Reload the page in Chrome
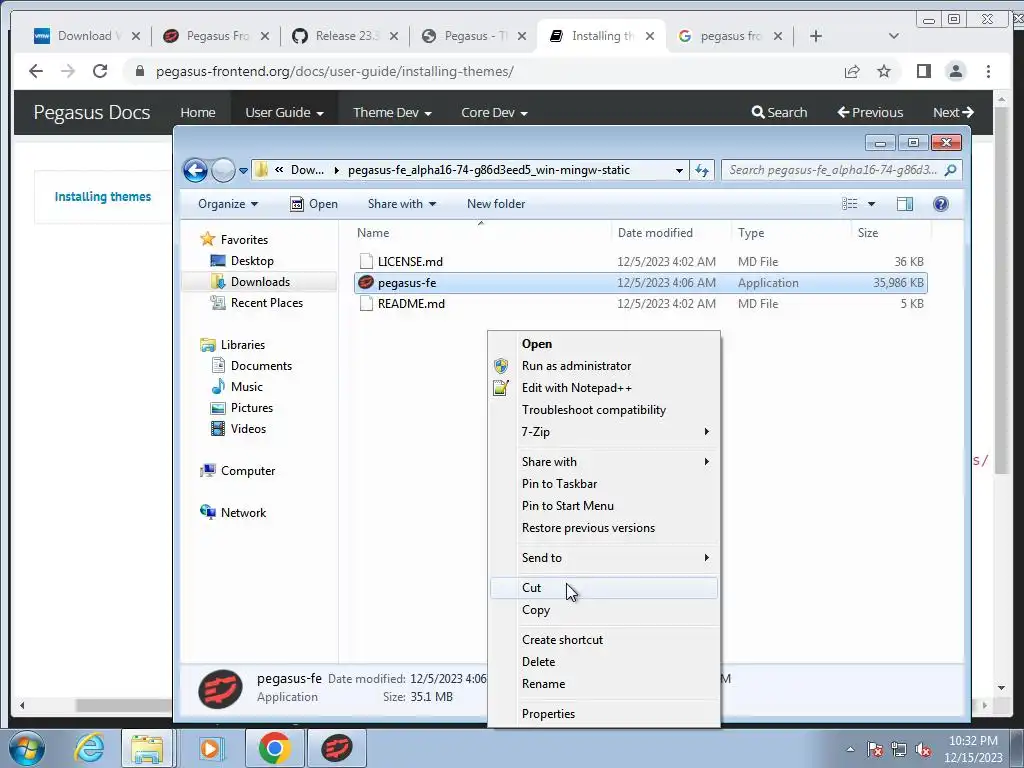This screenshot has width=1024, height=768. pyautogui.click(x=100, y=71)
